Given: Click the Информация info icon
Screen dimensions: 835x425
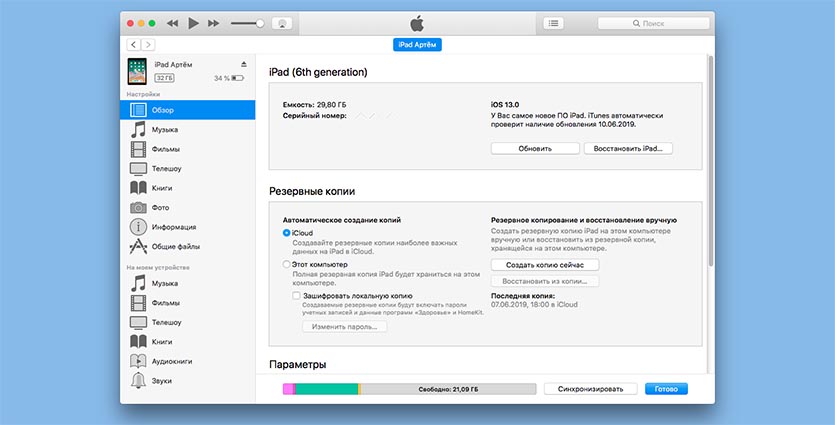Looking at the screenshot, I should 138,227.
